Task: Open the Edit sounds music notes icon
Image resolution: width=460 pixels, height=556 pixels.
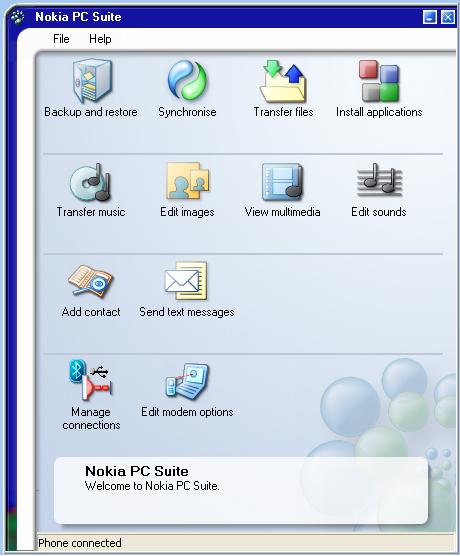Action: coord(379,179)
